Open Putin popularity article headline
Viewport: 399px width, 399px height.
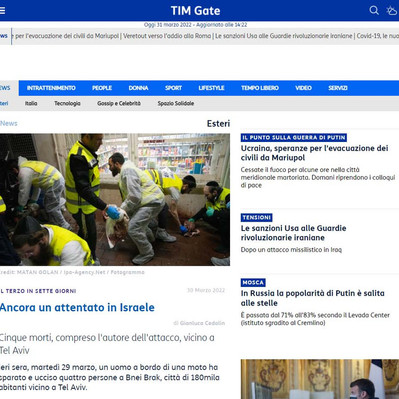click(x=313, y=298)
